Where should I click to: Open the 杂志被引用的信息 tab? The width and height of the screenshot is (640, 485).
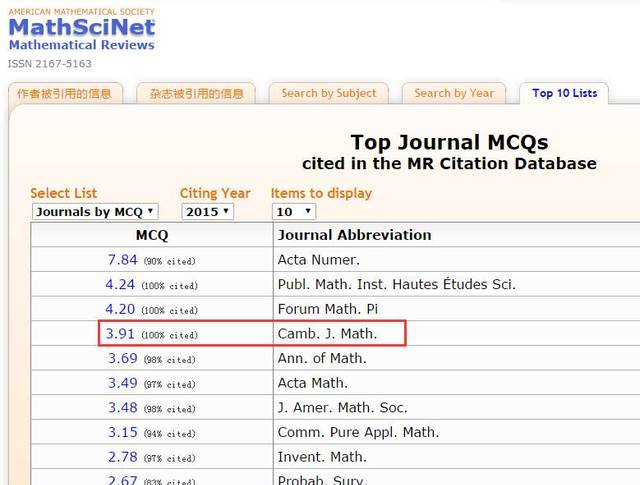click(196, 93)
